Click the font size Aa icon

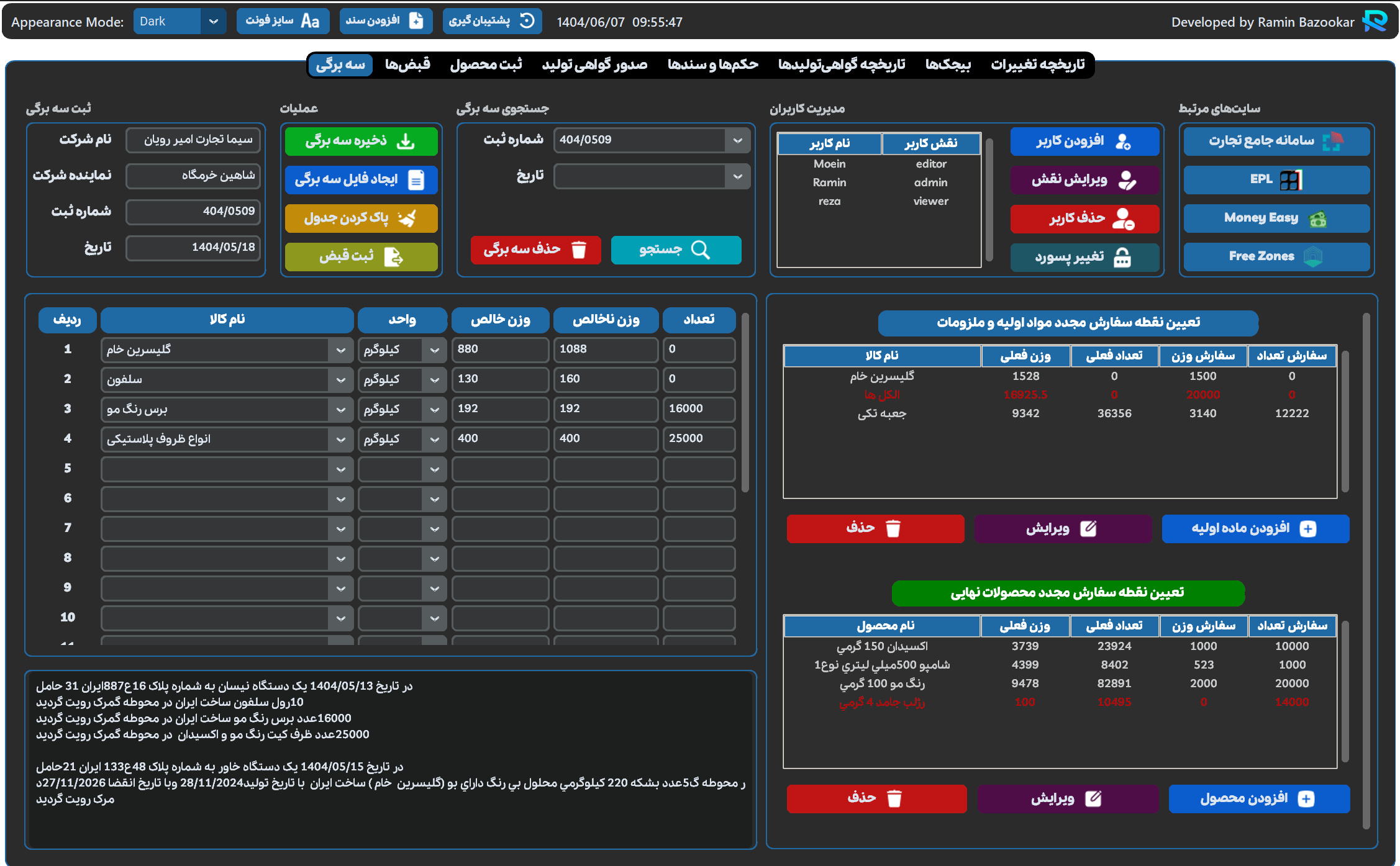[310, 21]
